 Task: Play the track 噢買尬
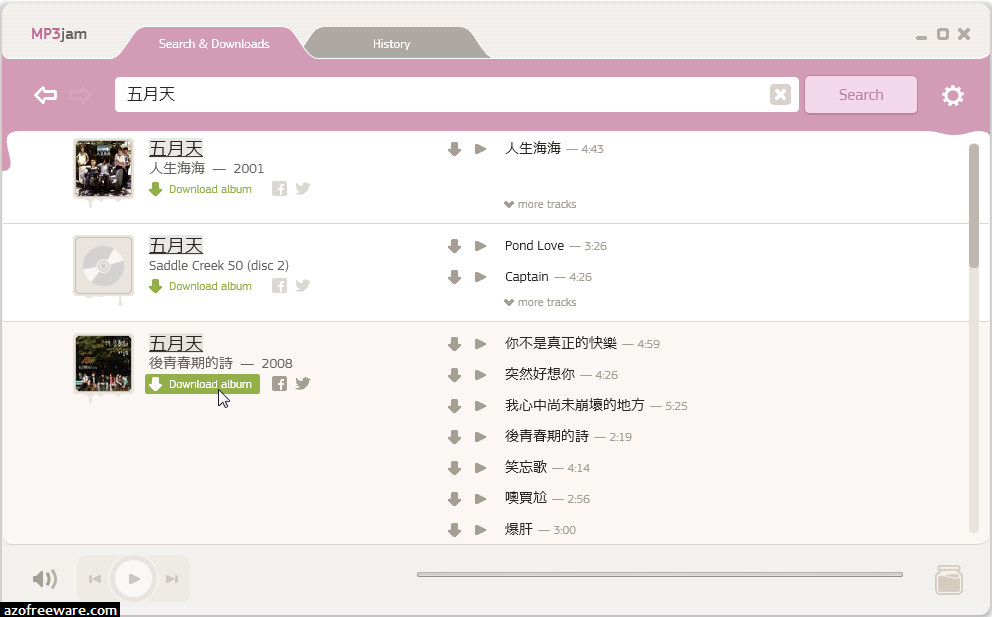[481, 499]
